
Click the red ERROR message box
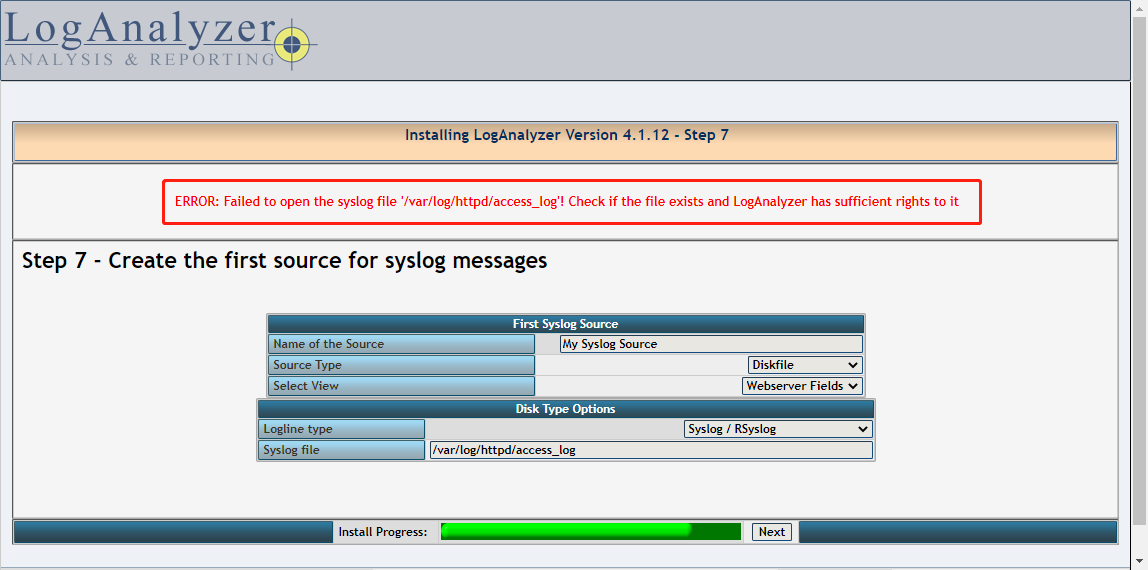tap(571, 202)
